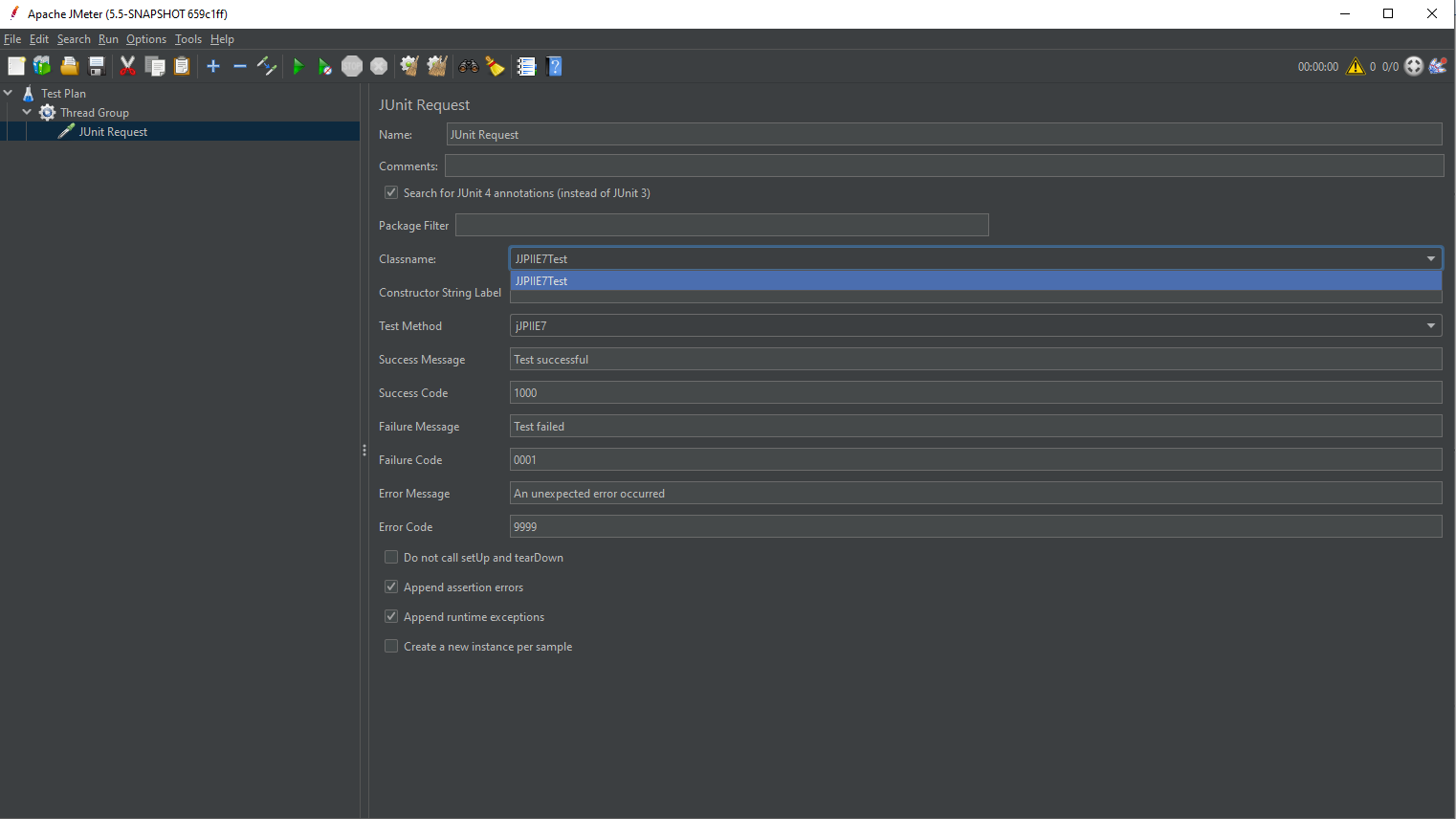Enable Create a new instance per sample
Image resolution: width=1456 pixels, height=819 pixels.
pos(391,646)
